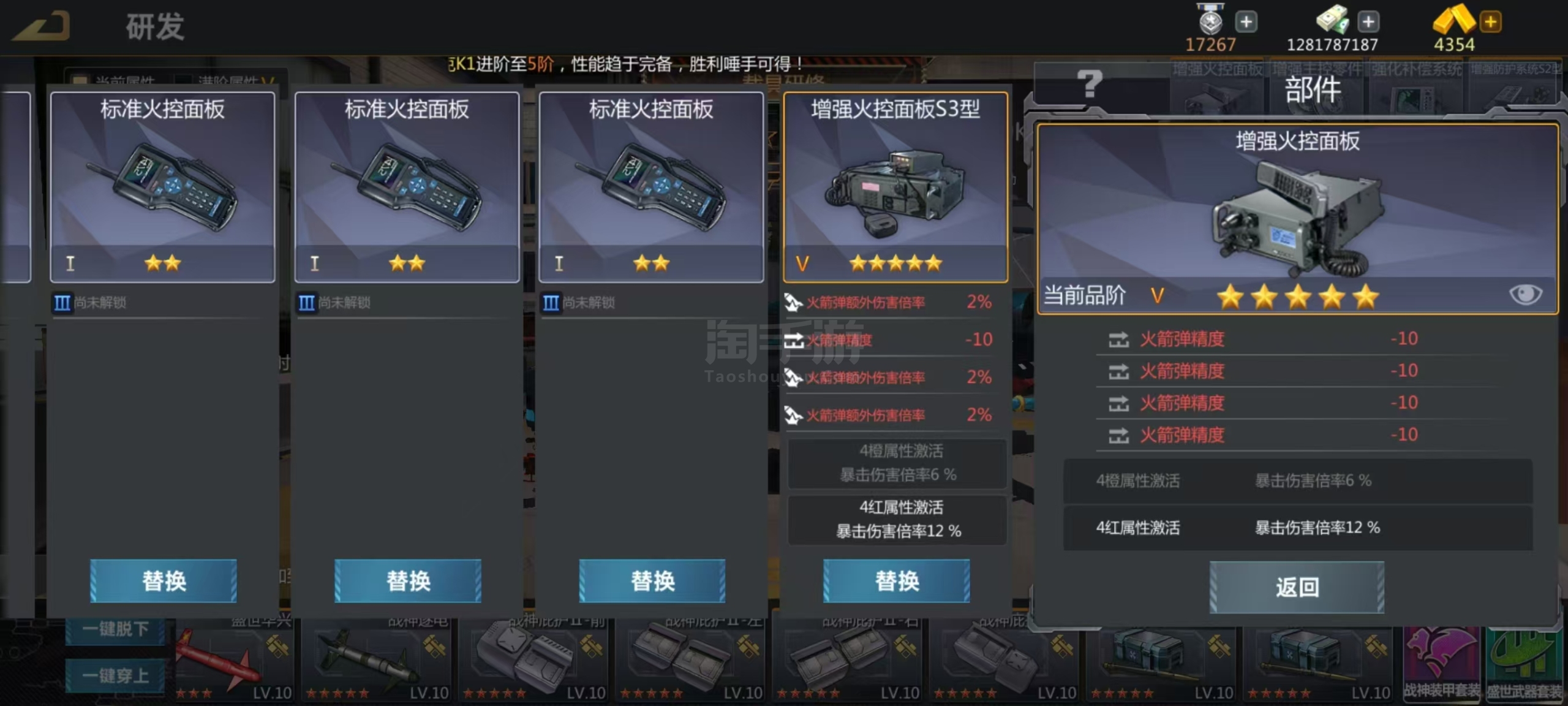This screenshot has height=706, width=1568.
Task: Select the 4红属性激活 row in the detail panel
Action: (1298, 528)
